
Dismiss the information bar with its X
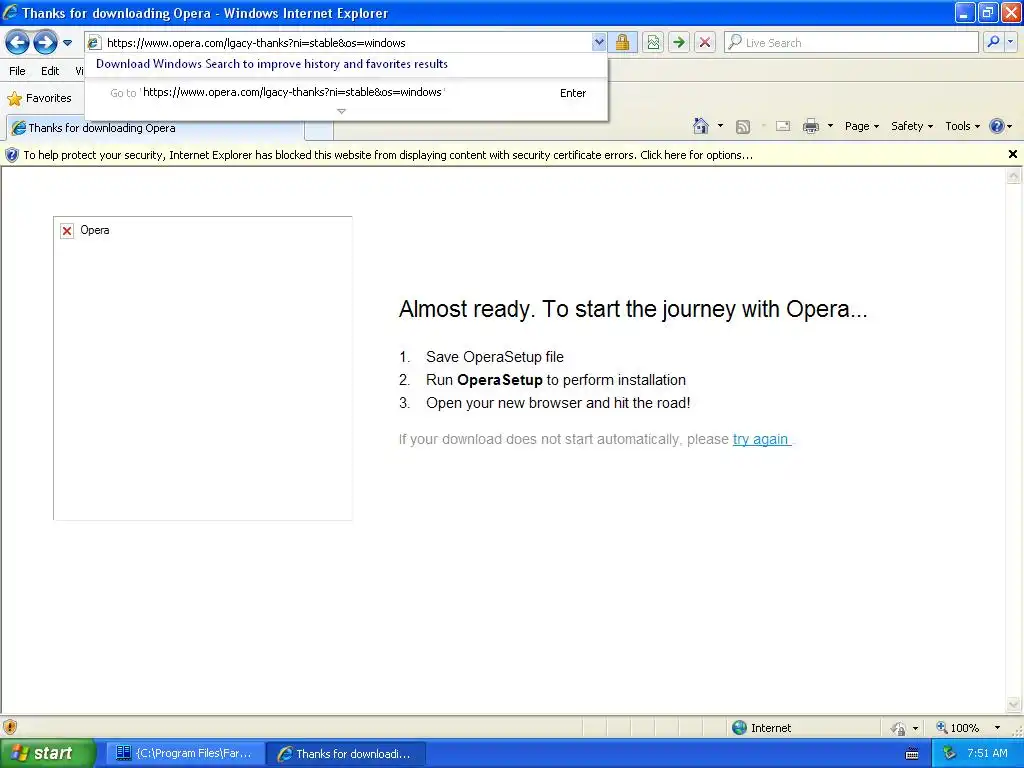pyautogui.click(x=1013, y=154)
